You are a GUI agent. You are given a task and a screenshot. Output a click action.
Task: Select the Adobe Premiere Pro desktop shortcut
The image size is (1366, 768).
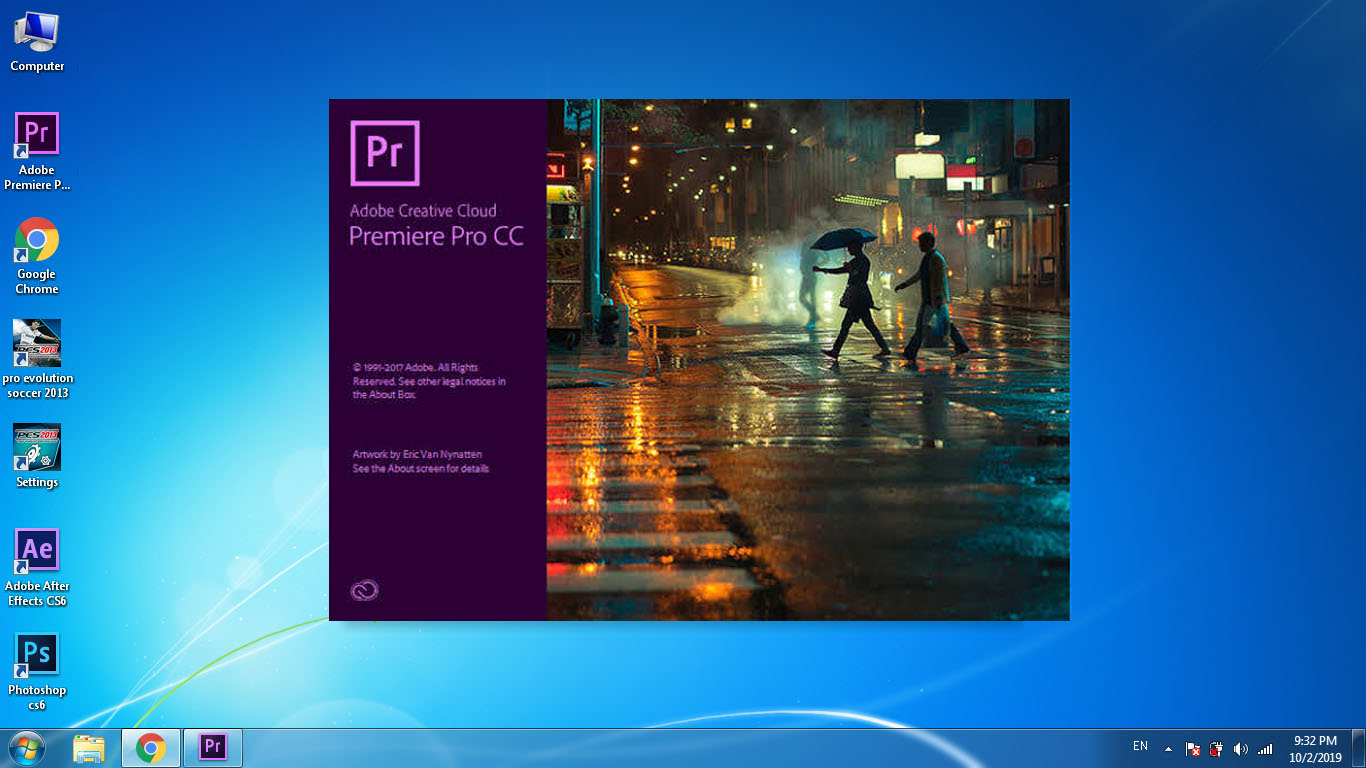tap(37, 150)
